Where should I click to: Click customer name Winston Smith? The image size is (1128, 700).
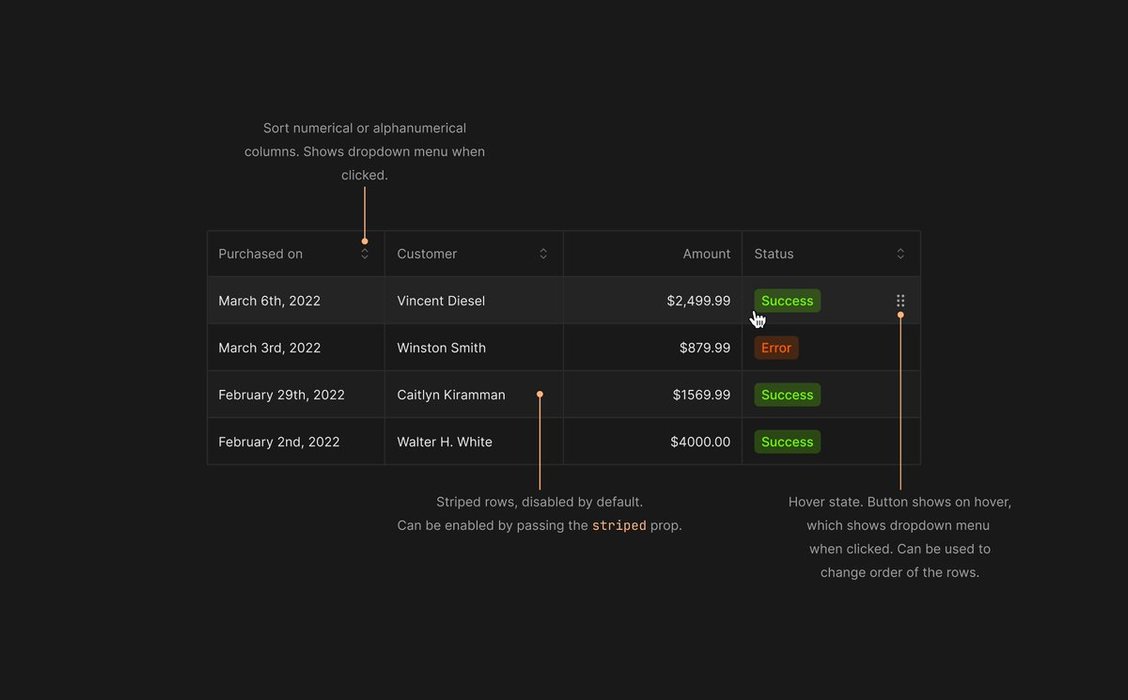[x=441, y=348]
